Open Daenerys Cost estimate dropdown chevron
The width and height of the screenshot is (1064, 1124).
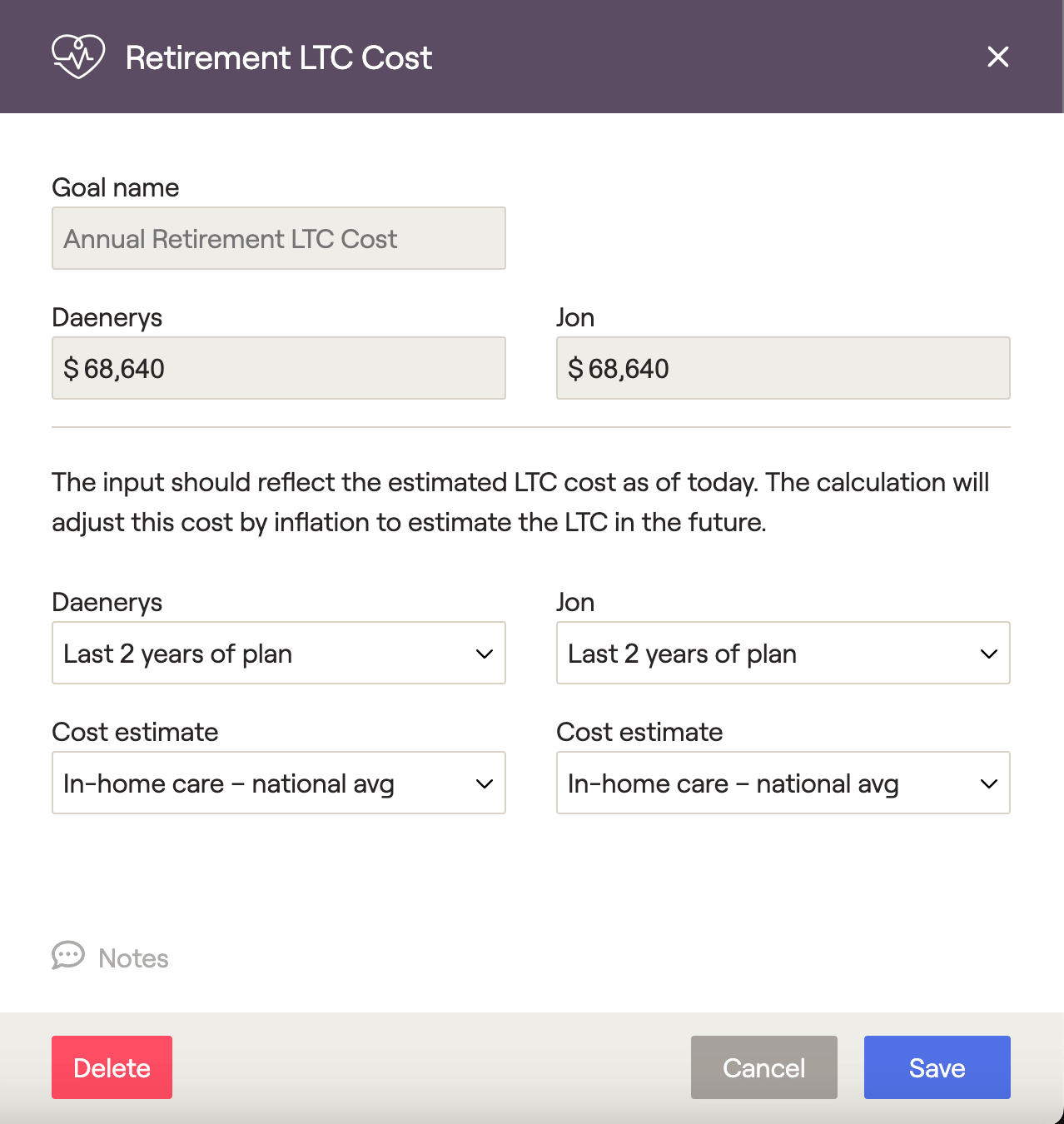(x=485, y=783)
